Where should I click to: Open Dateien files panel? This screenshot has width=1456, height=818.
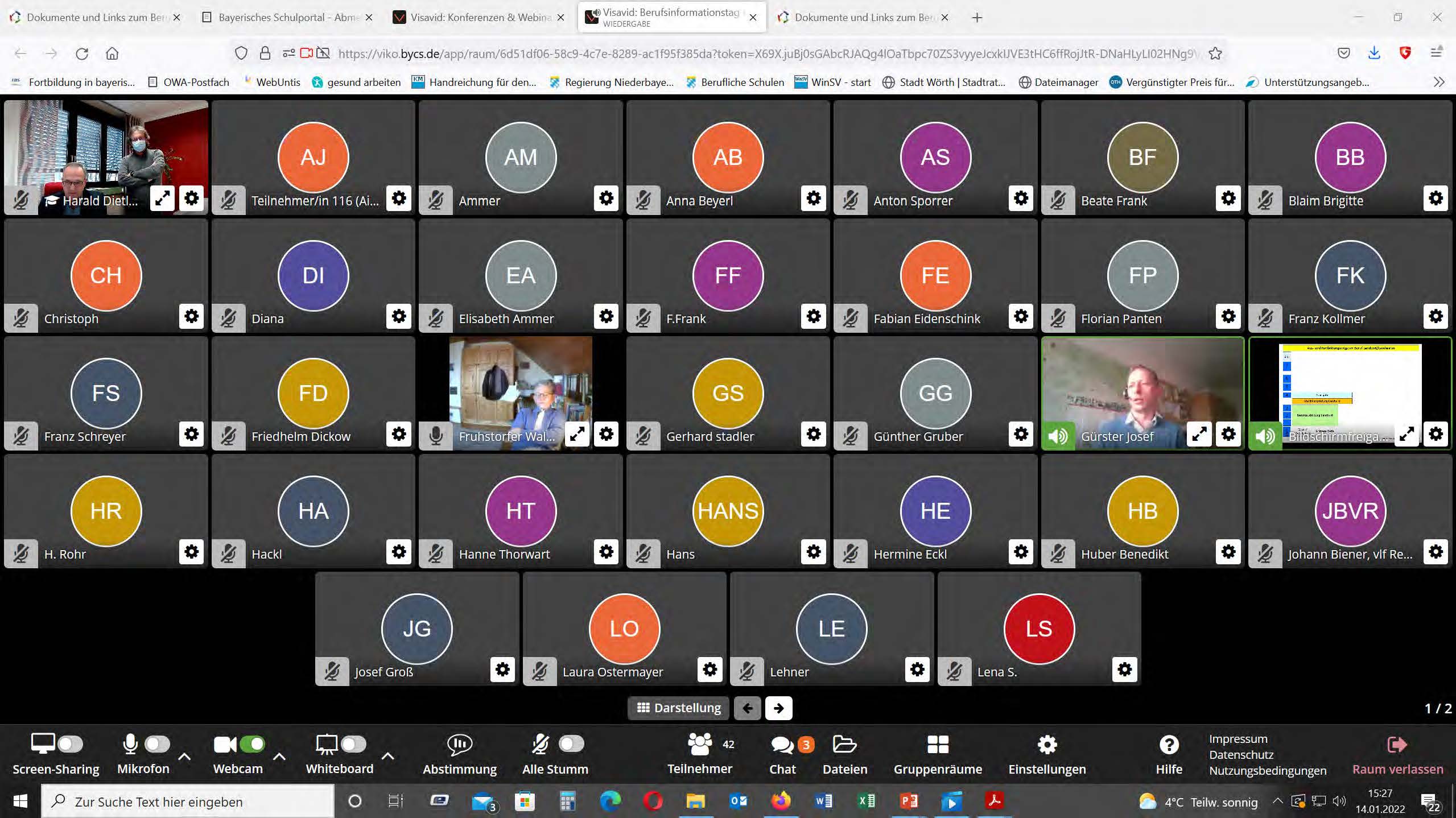(845, 755)
